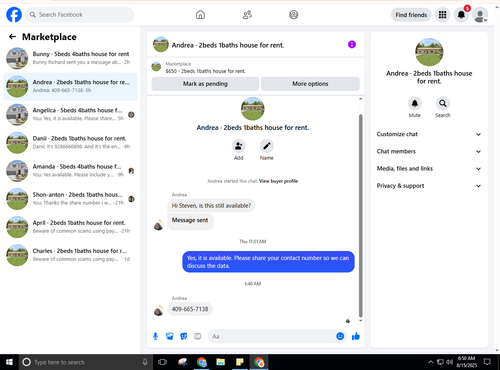Open Shon-anton 2beds 1baths conversation
500x370 pixels.
(x=70, y=199)
